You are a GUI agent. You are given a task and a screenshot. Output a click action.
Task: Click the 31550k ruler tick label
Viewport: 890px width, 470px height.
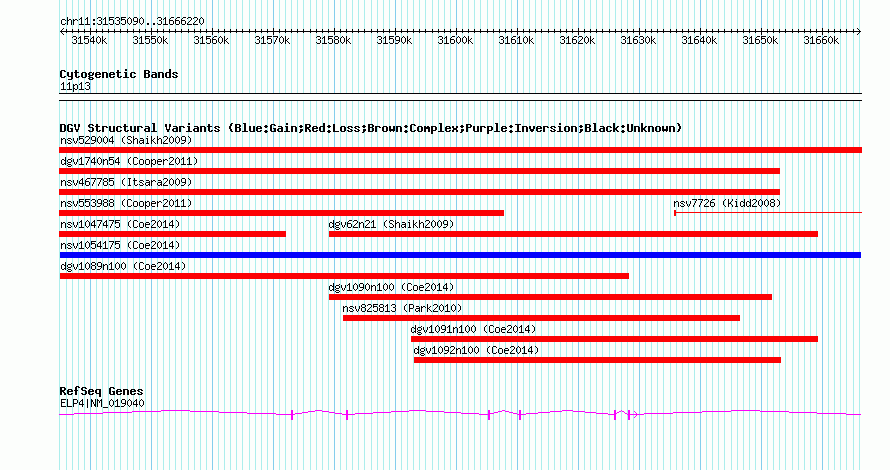pyautogui.click(x=150, y=40)
